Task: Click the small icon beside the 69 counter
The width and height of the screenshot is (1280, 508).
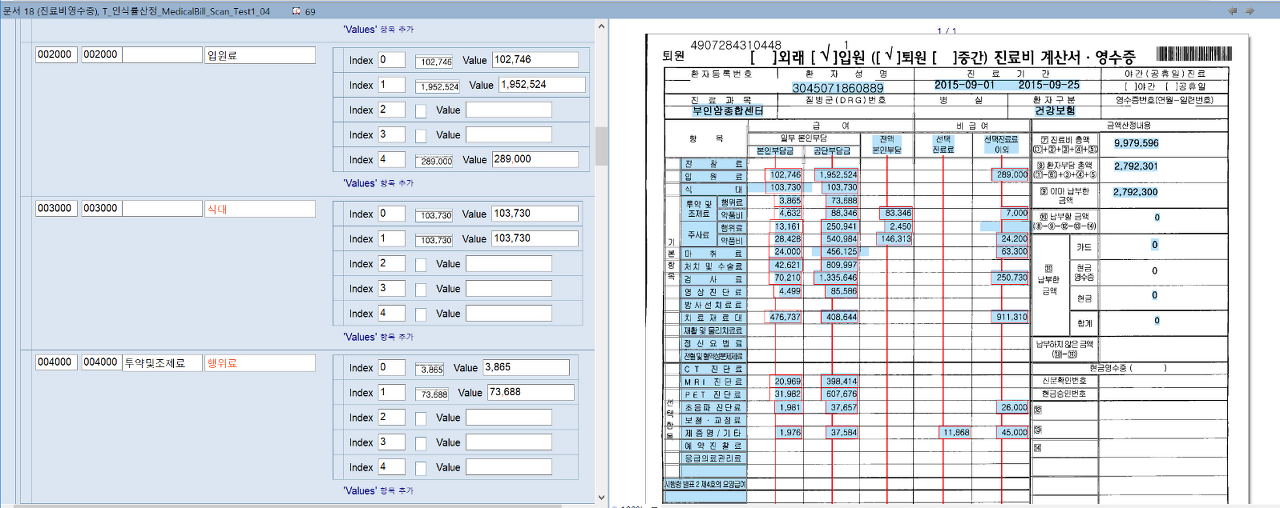Action: click(x=295, y=10)
